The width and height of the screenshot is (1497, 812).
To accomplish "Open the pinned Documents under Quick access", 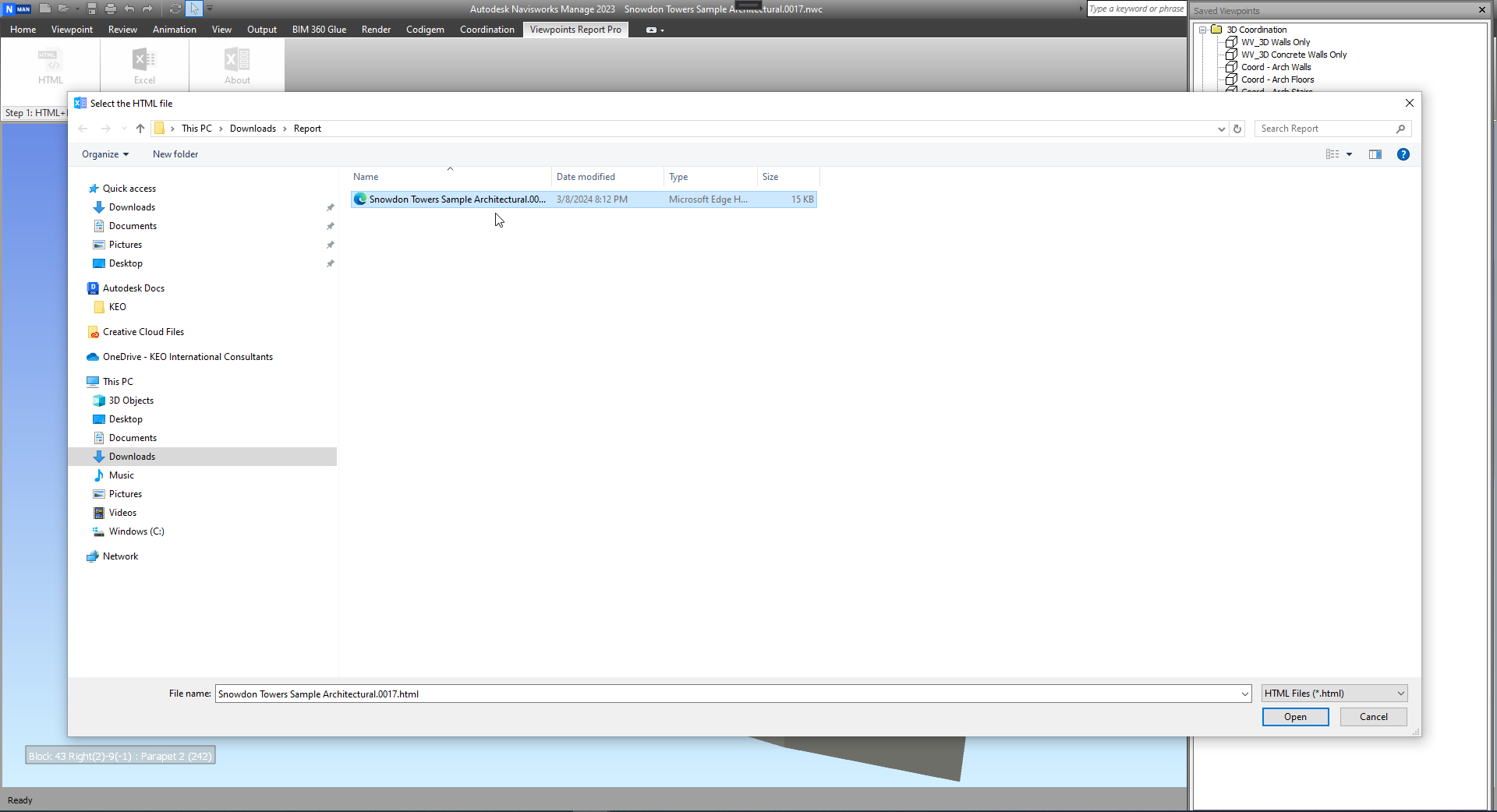I will point(133,226).
